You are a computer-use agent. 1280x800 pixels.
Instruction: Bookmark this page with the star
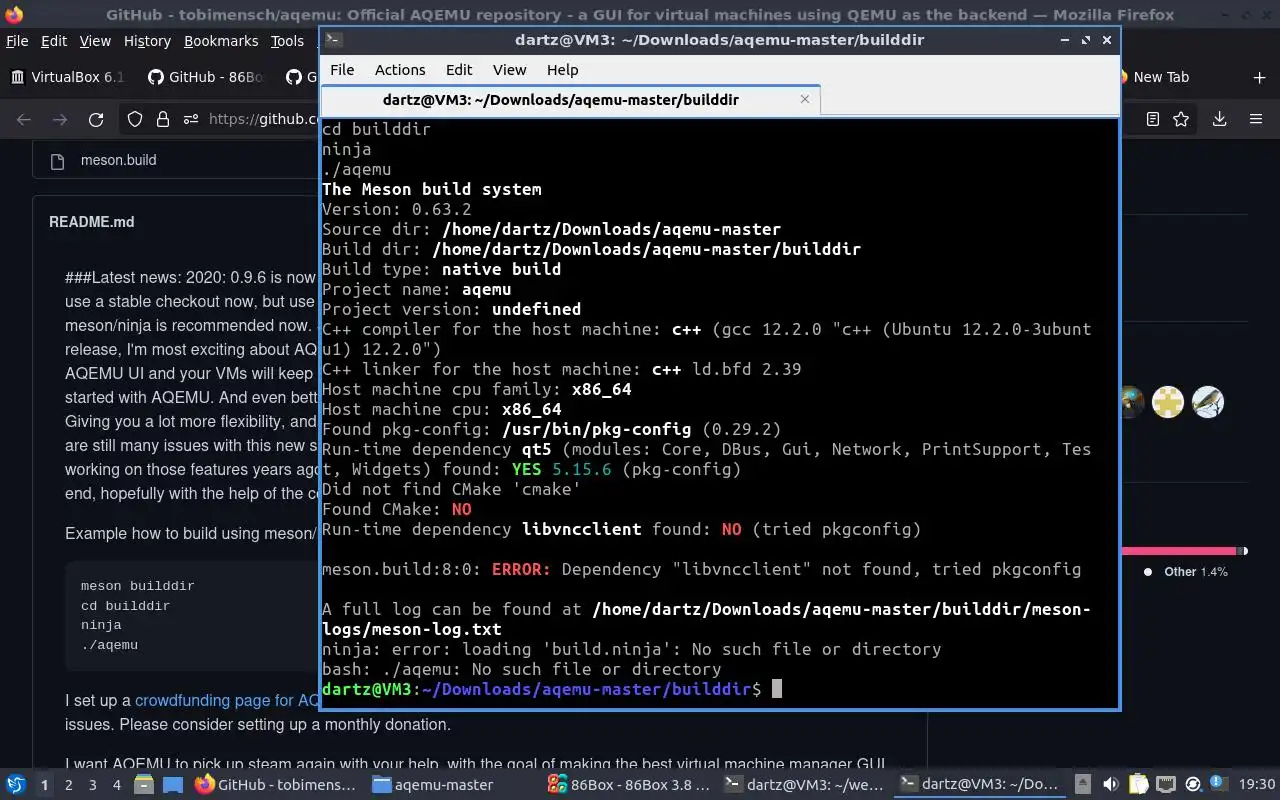1181,119
